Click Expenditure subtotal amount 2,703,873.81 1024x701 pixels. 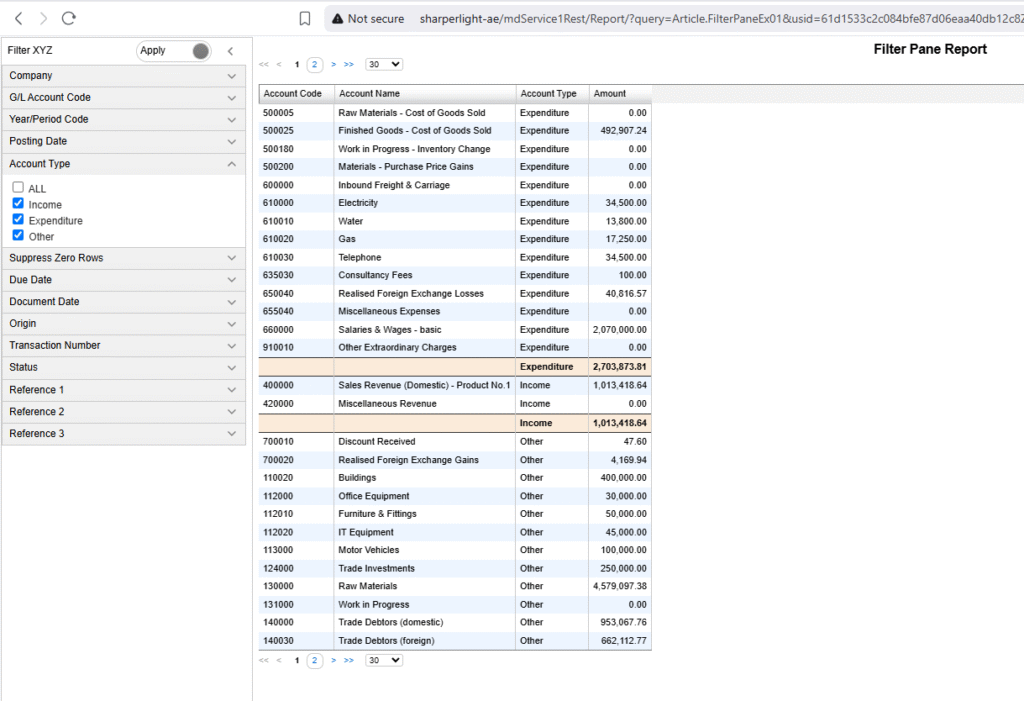tap(620, 367)
